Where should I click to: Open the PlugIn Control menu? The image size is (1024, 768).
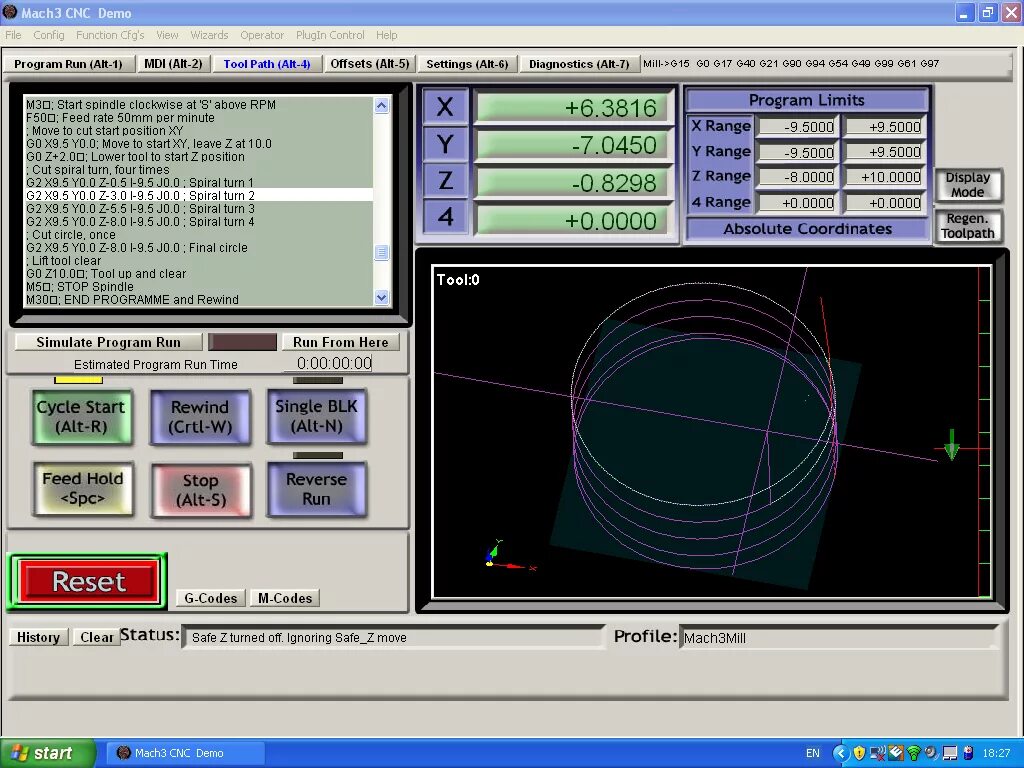(x=330, y=35)
